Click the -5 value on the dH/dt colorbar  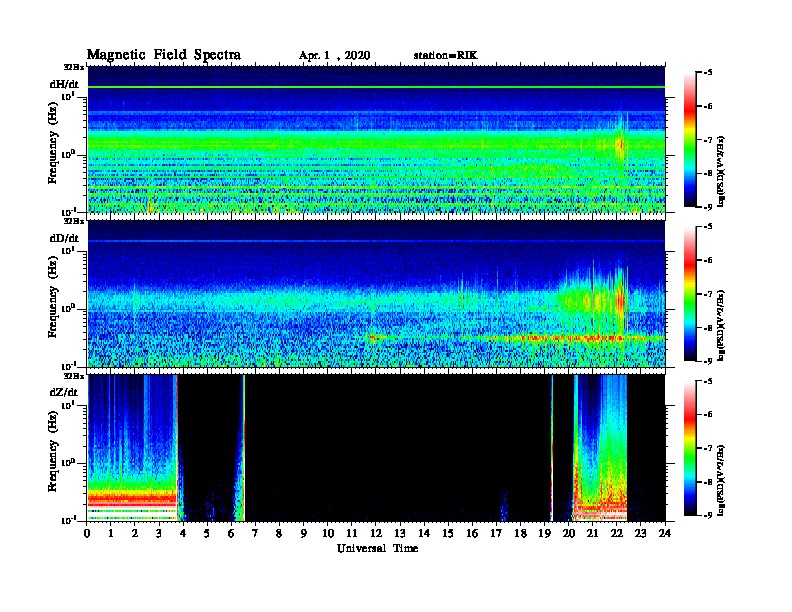708,73
